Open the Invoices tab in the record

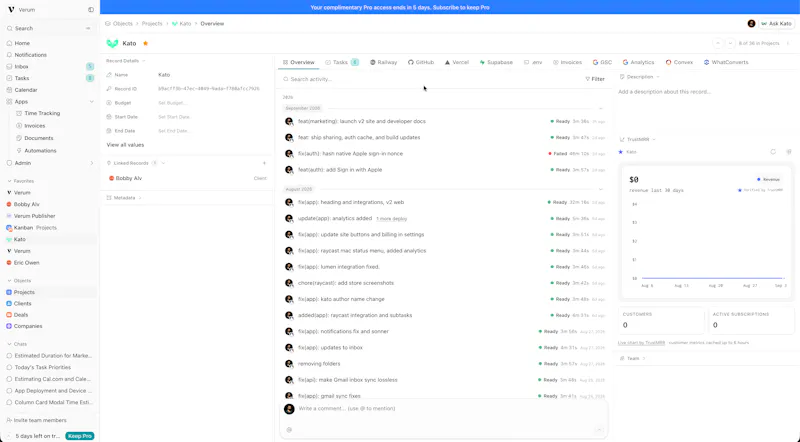pos(567,62)
